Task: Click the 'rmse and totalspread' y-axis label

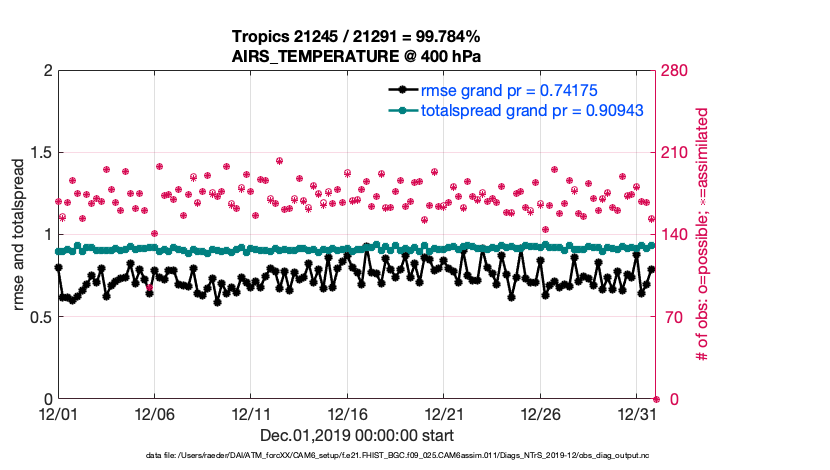Action: coord(19,235)
